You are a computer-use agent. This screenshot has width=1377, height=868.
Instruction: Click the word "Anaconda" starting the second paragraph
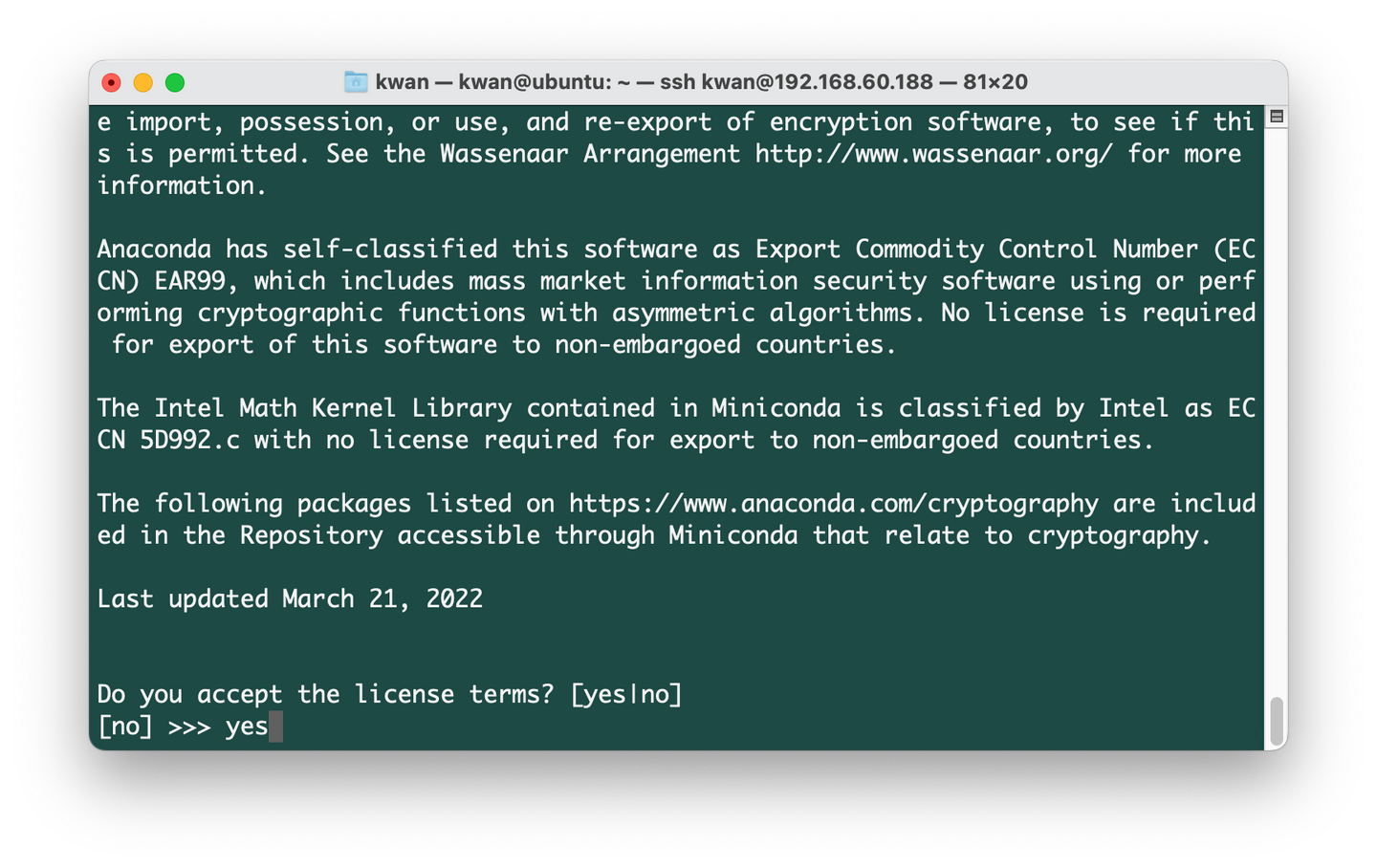[x=154, y=250]
